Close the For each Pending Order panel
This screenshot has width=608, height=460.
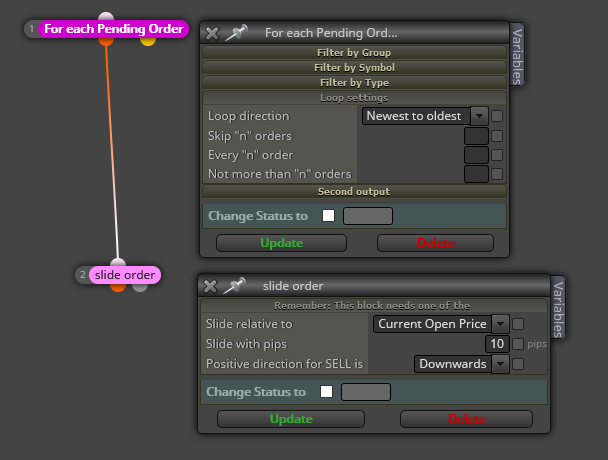click(212, 33)
